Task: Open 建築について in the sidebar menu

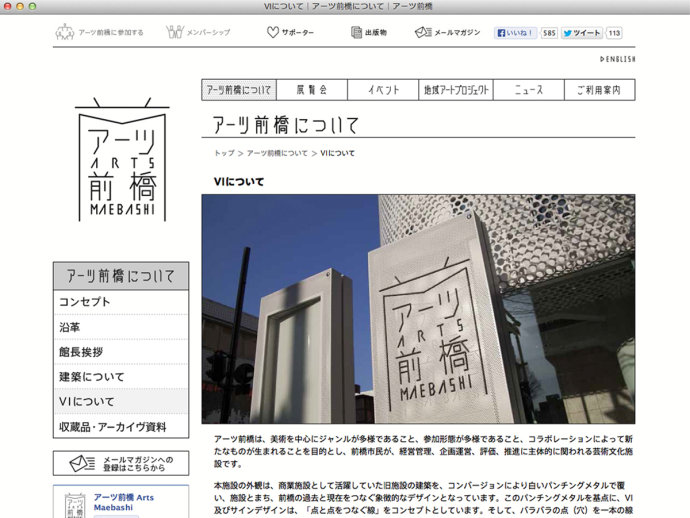Action: click(121, 377)
